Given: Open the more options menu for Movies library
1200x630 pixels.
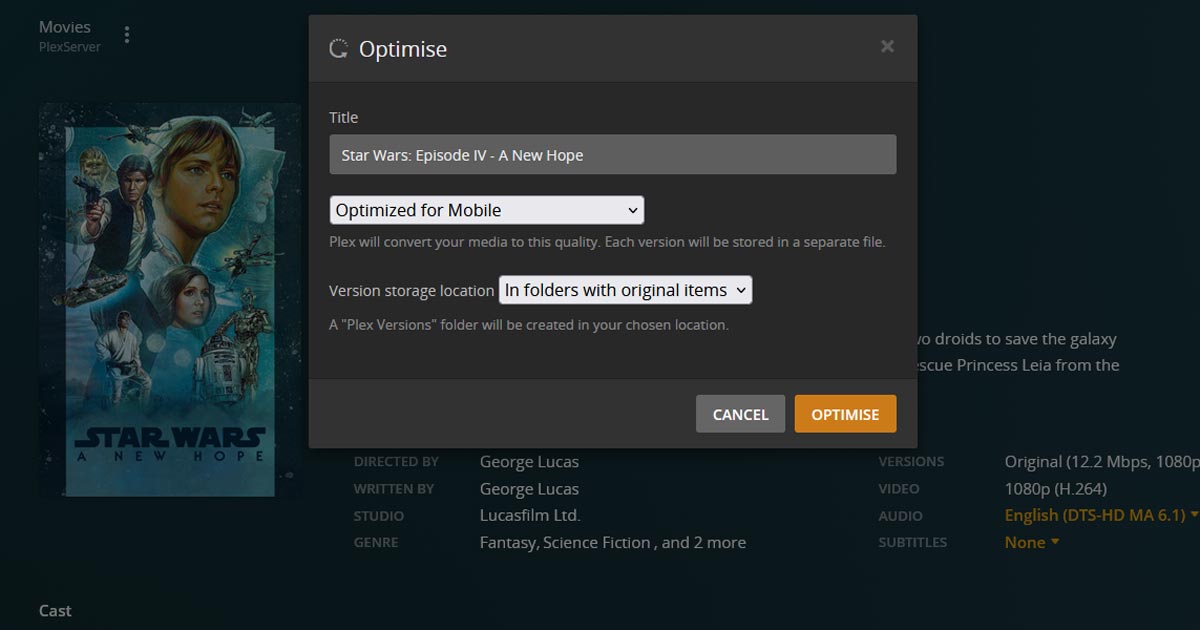Looking at the screenshot, I should (127, 33).
